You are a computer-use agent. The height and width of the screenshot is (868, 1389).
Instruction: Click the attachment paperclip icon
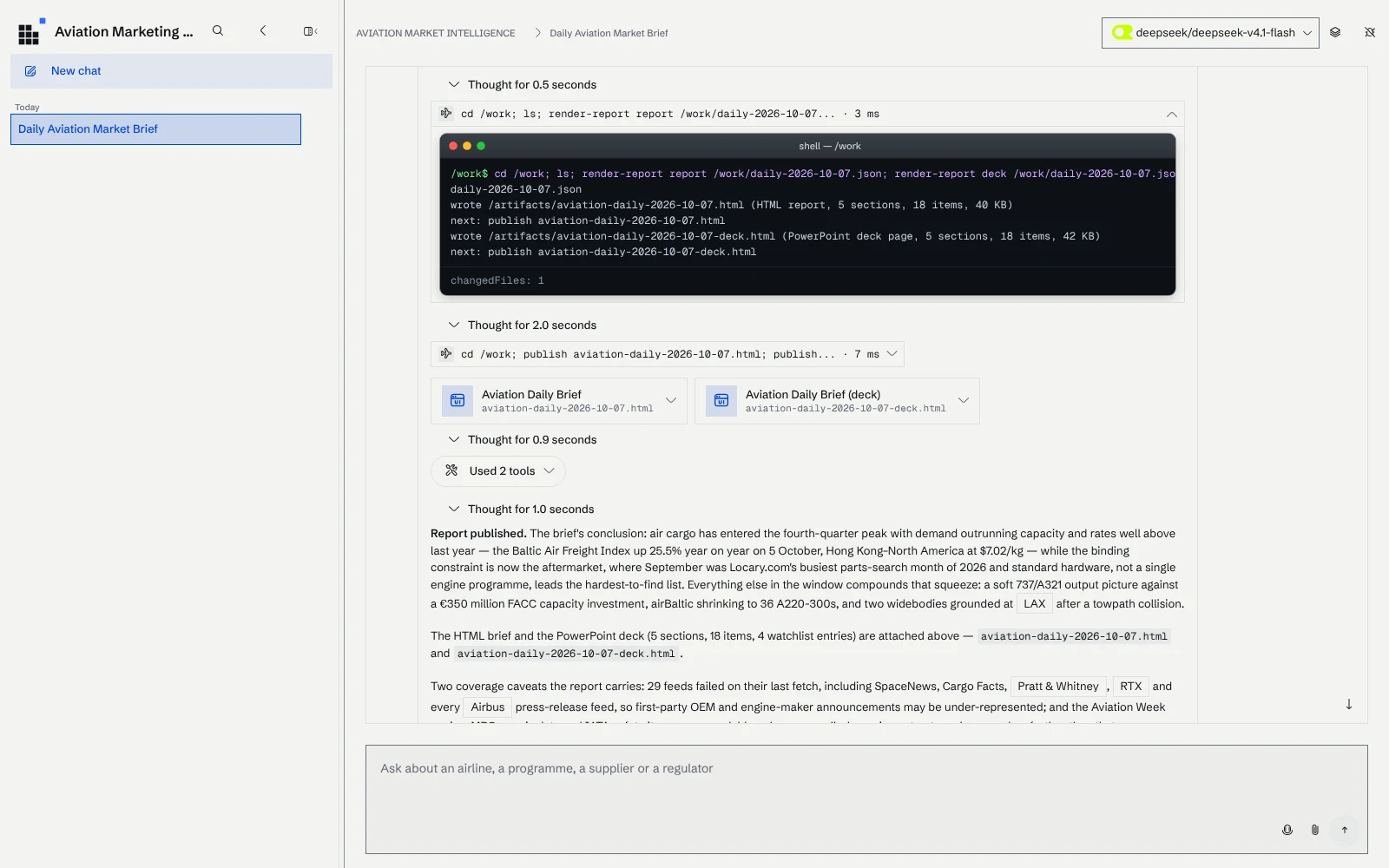tap(1315, 830)
